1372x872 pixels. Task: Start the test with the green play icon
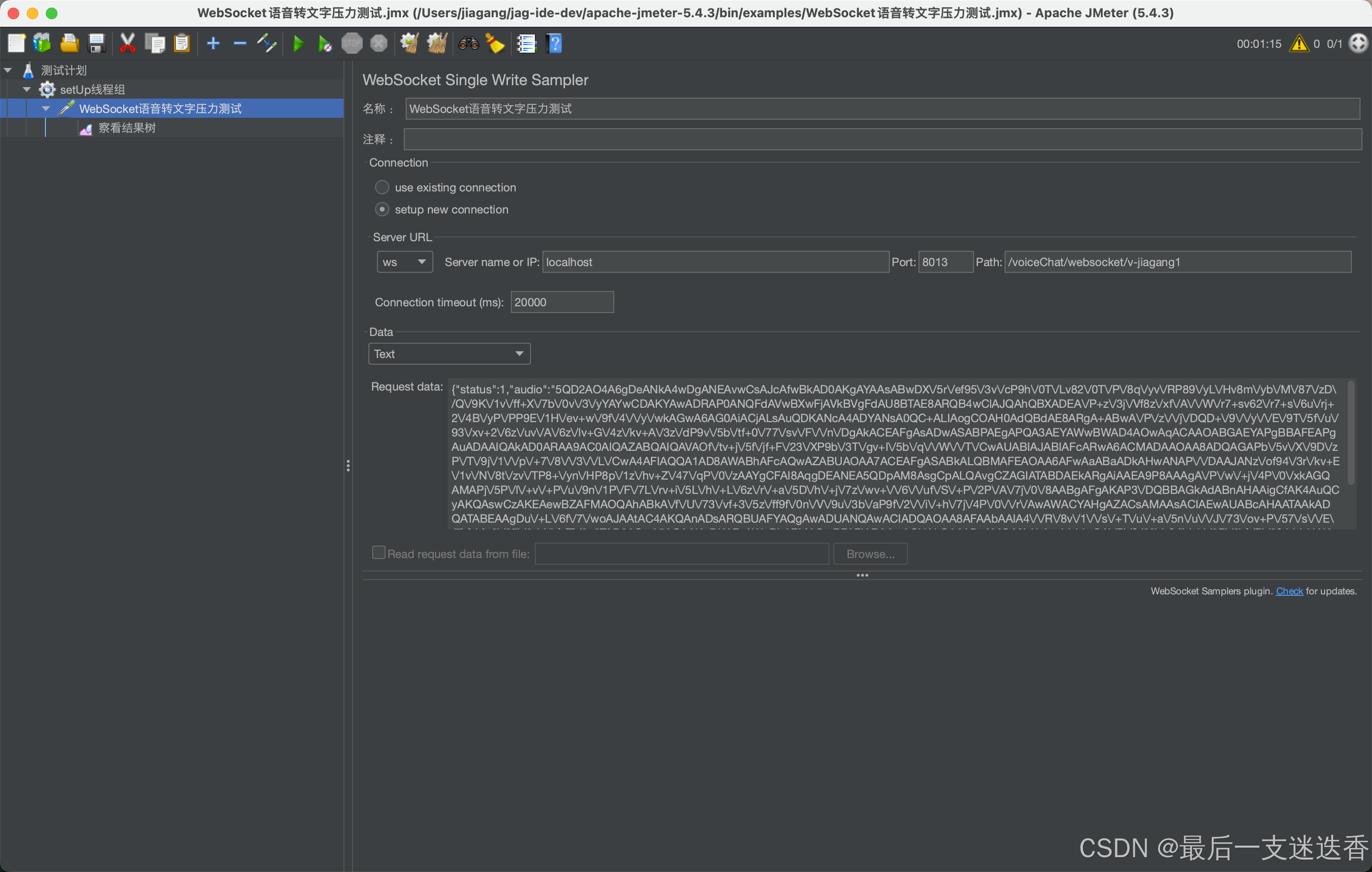coord(298,44)
